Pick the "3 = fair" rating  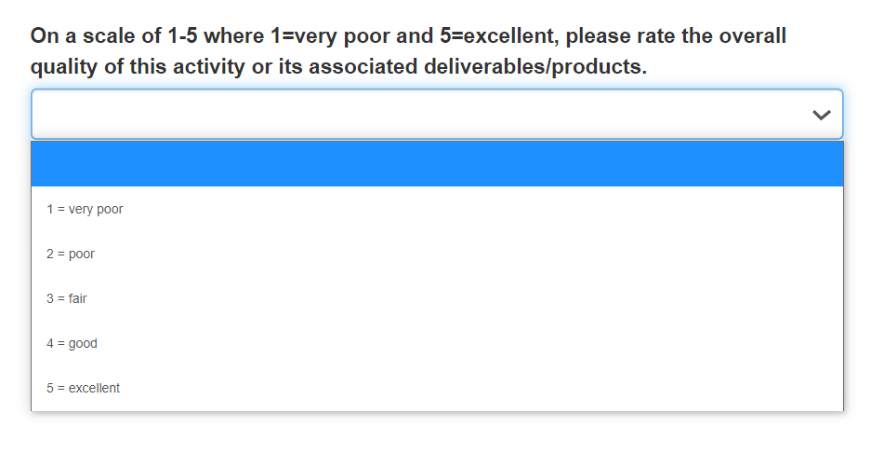pyautogui.click(x=66, y=298)
